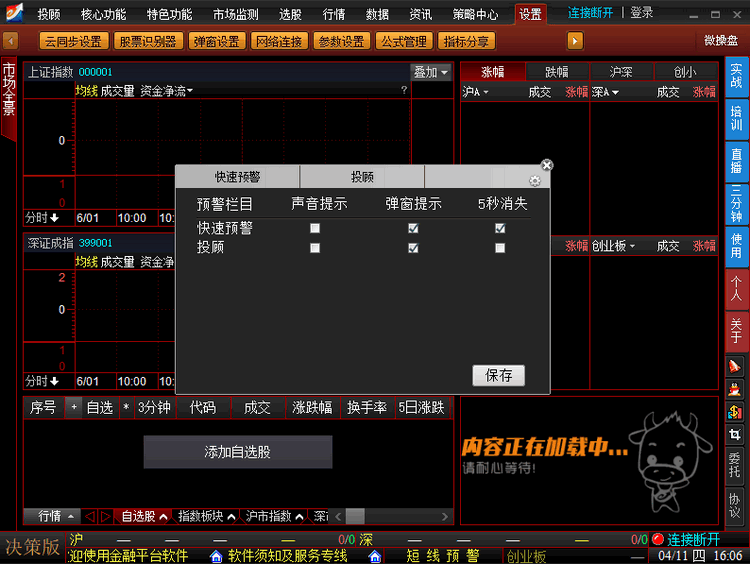The image size is (750, 564).
Task: Uncheck 弹窗提示 for 快速预警
Action: [x=413, y=228]
